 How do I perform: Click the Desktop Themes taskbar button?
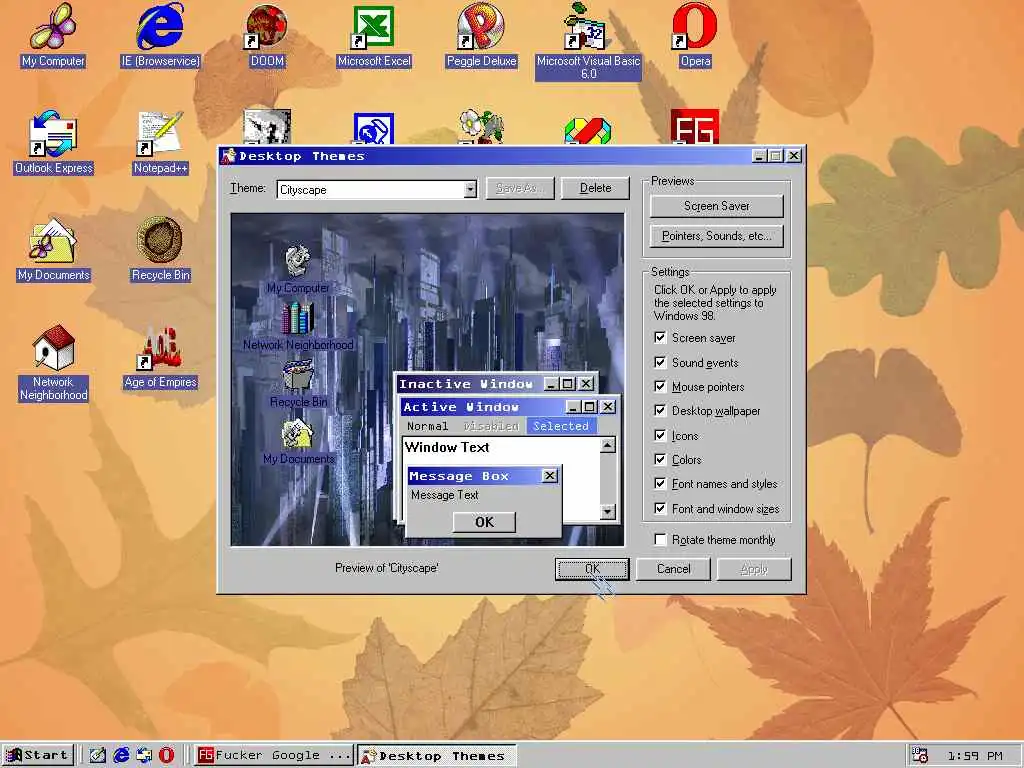436,756
